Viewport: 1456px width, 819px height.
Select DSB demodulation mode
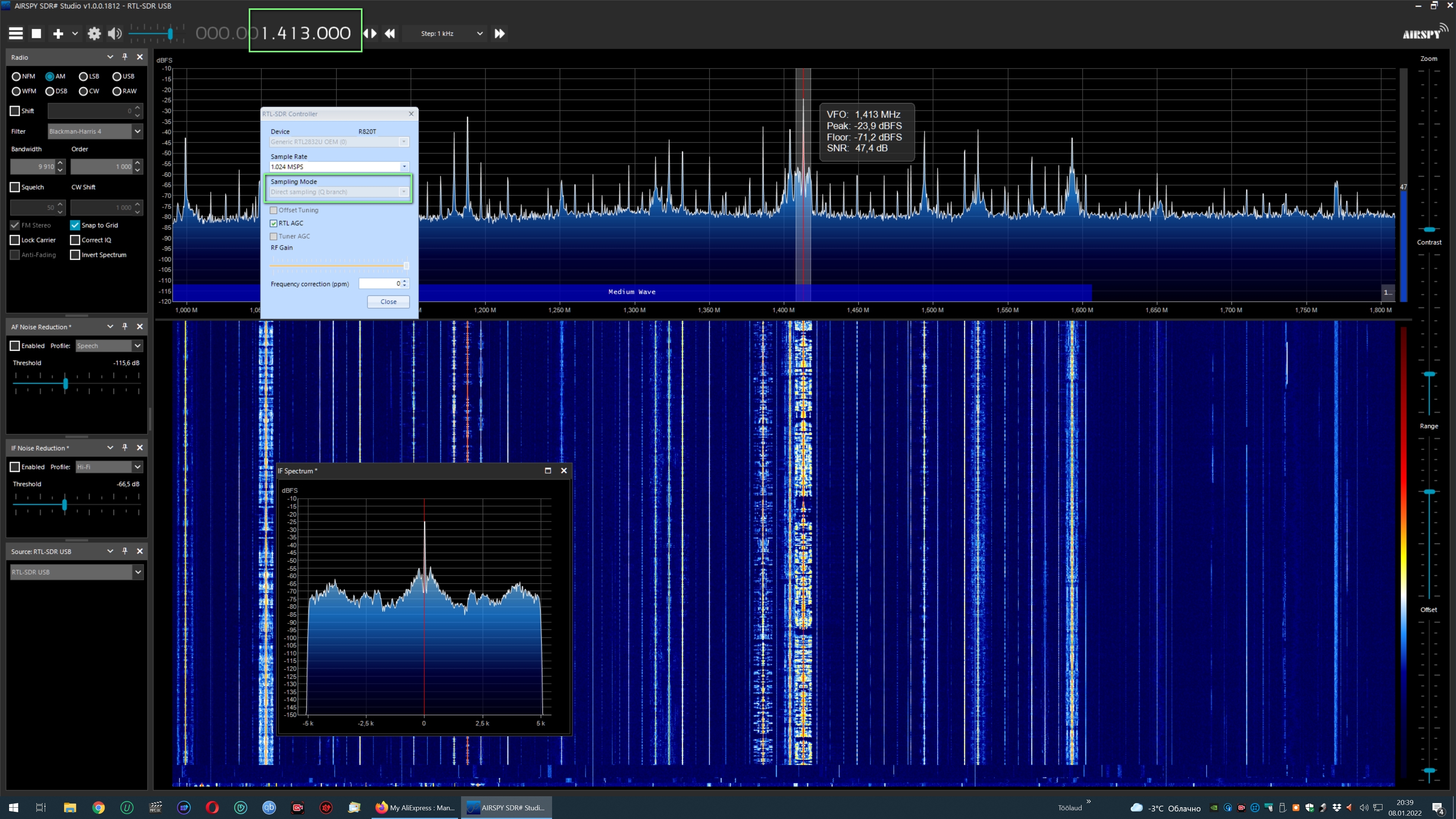point(56,91)
